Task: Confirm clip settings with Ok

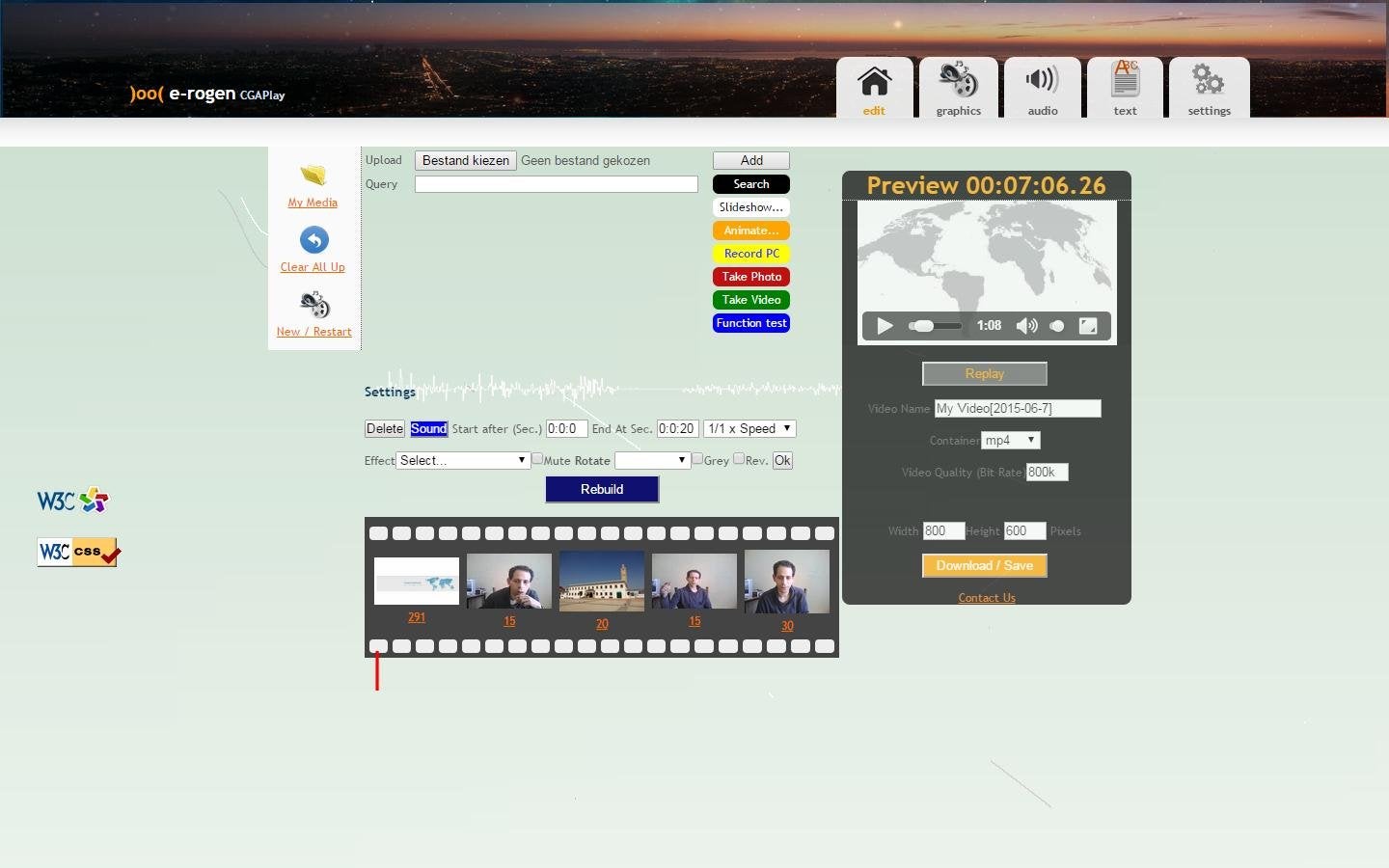Action: 782,460
